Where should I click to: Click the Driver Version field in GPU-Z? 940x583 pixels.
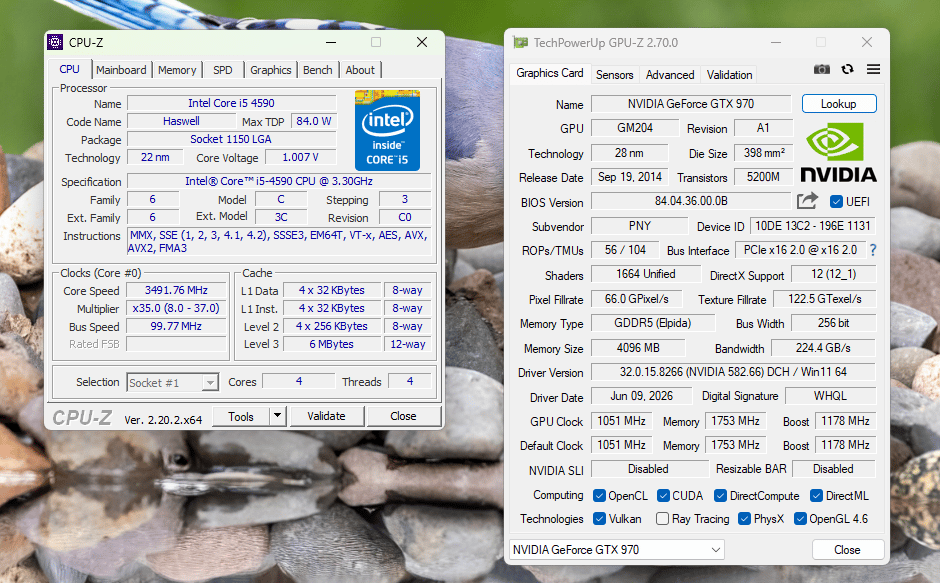point(733,372)
